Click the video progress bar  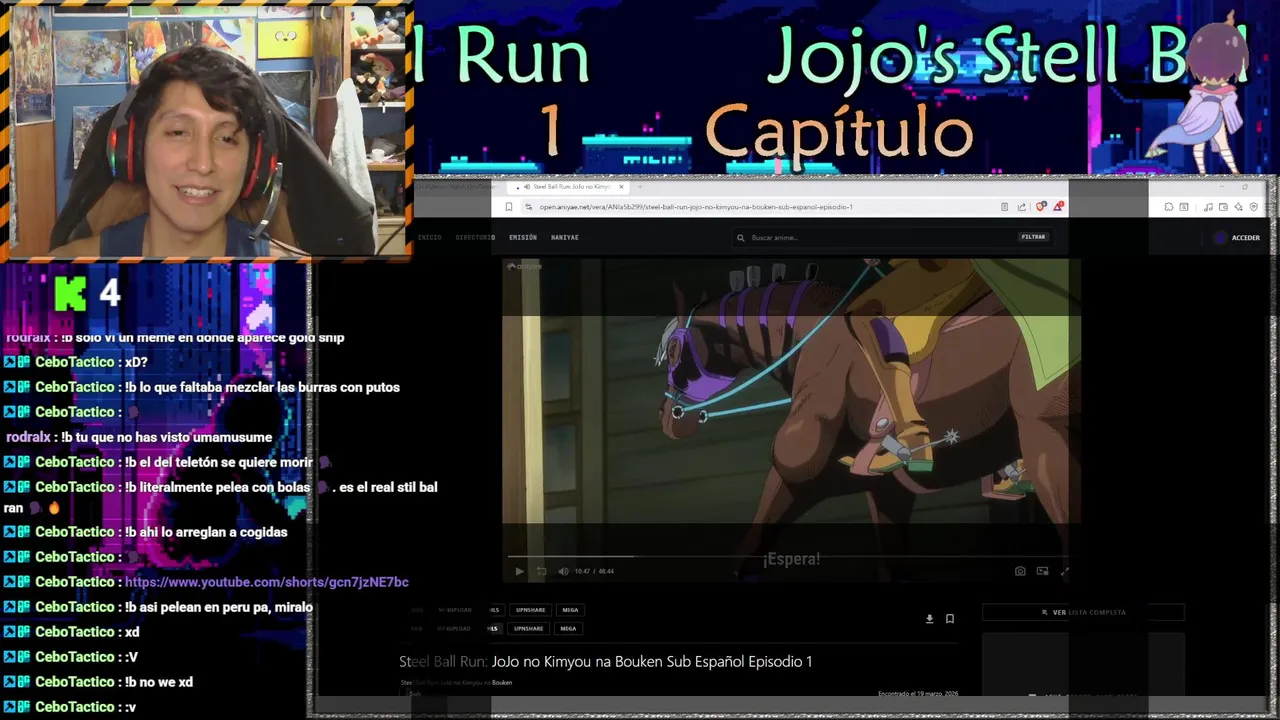[787, 556]
